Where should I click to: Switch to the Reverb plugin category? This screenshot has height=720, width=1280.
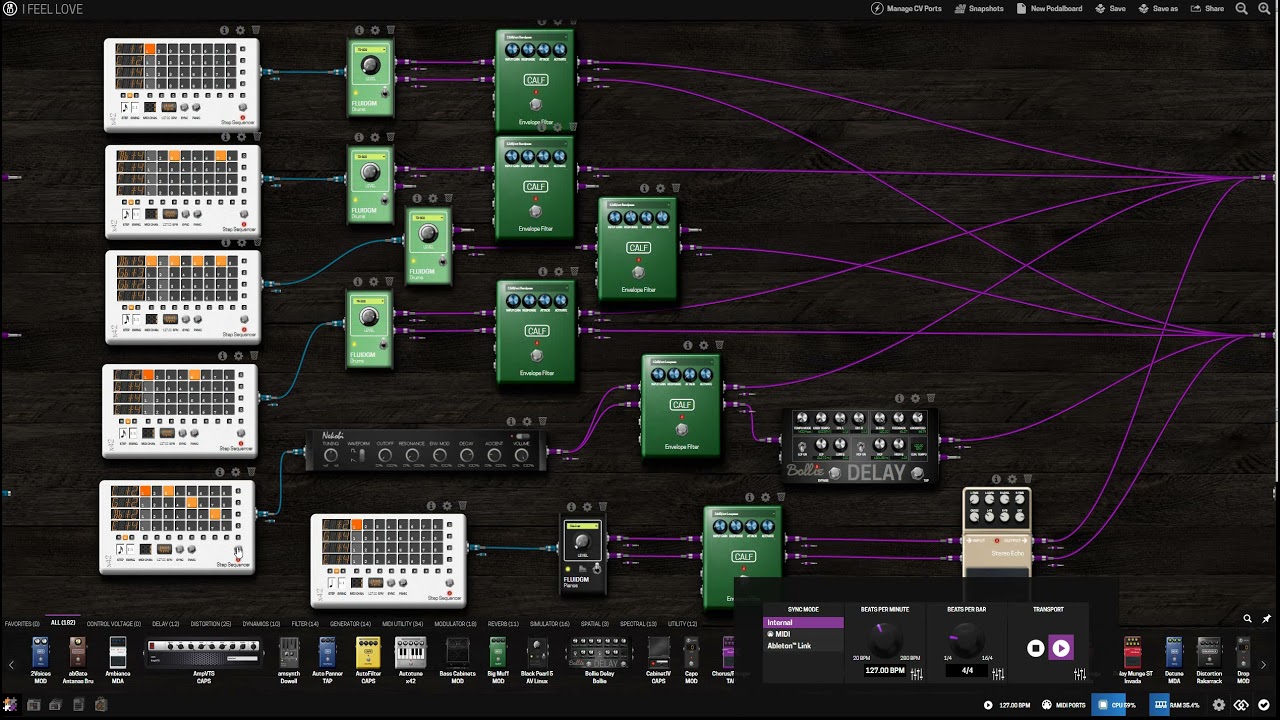[502, 624]
